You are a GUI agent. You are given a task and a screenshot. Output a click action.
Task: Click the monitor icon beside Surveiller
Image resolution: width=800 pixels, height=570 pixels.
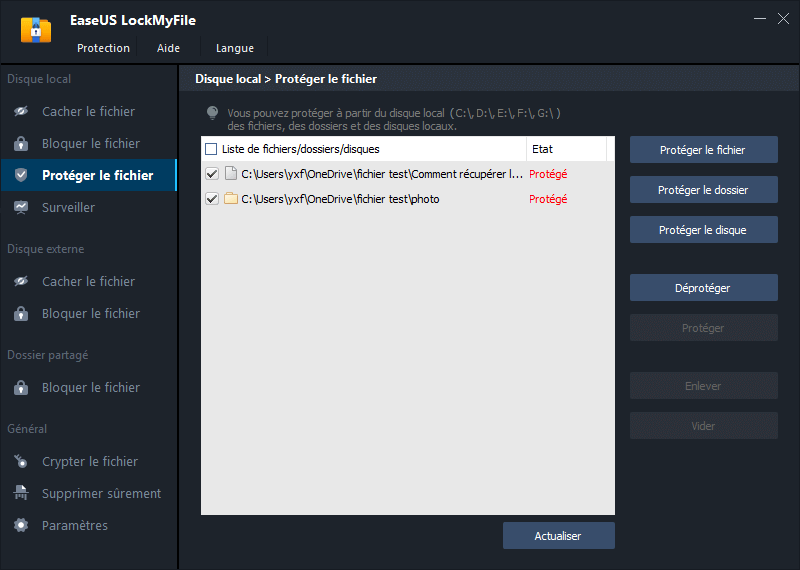tap(21, 207)
